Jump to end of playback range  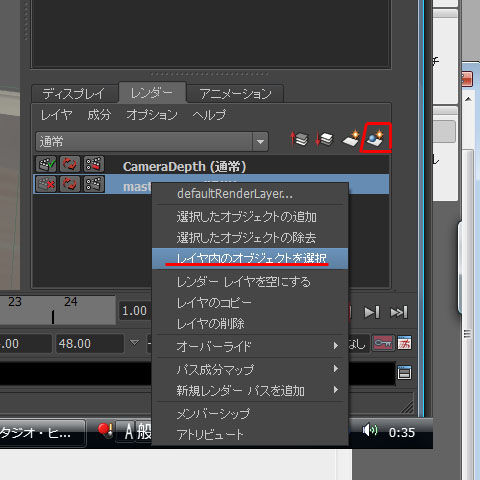pyautogui.click(x=399, y=312)
